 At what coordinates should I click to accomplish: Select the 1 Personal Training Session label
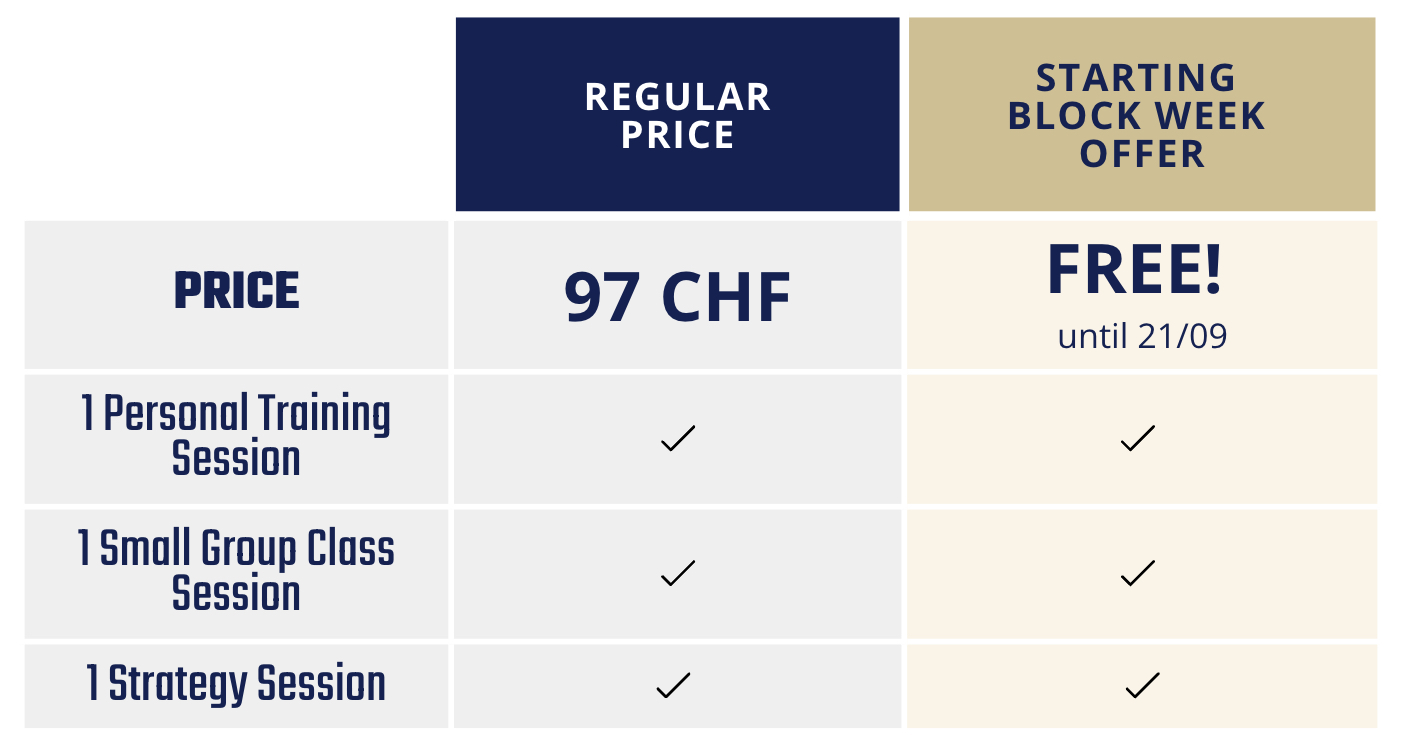236,437
